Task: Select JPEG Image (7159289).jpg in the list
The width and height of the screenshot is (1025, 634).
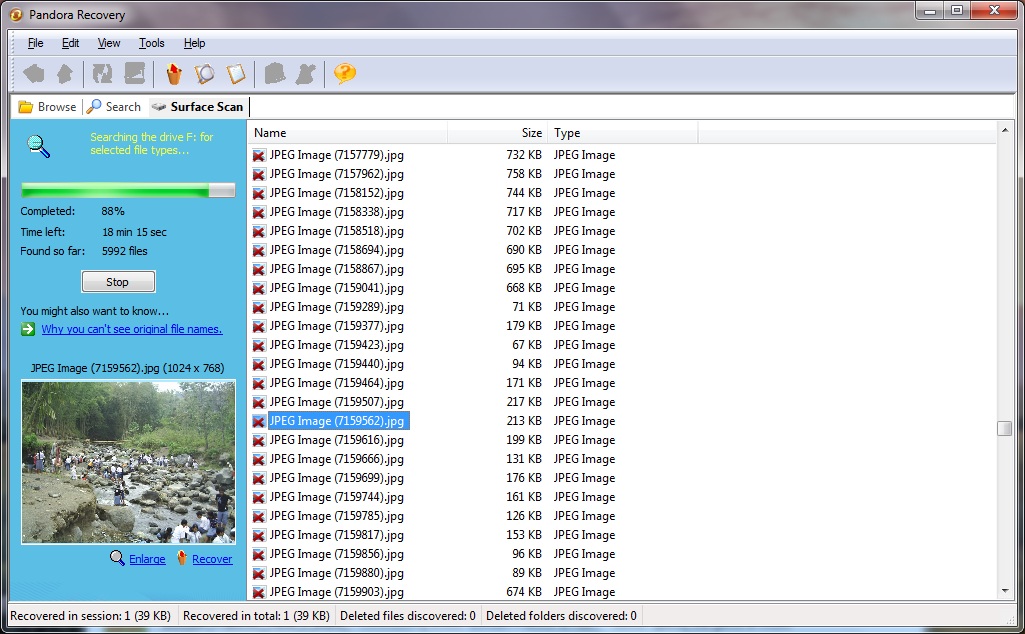Action: pyautogui.click(x=336, y=307)
